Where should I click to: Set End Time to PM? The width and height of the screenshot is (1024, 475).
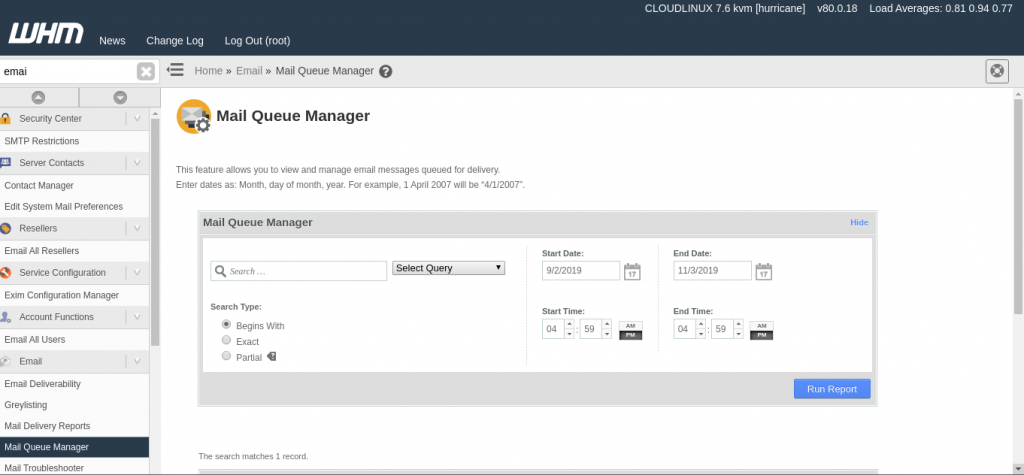pos(761,335)
